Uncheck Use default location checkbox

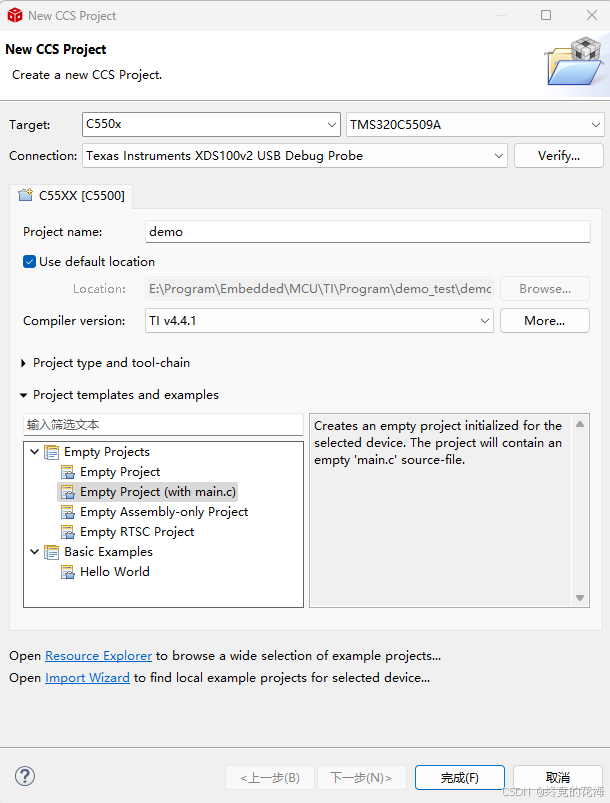pyautogui.click(x=29, y=262)
